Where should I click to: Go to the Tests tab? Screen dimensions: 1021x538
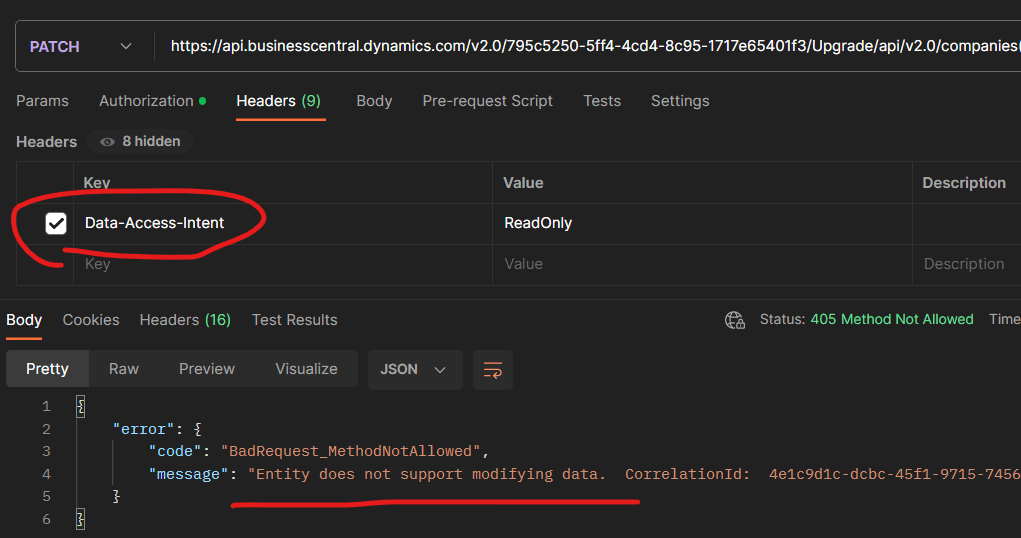click(602, 101)
